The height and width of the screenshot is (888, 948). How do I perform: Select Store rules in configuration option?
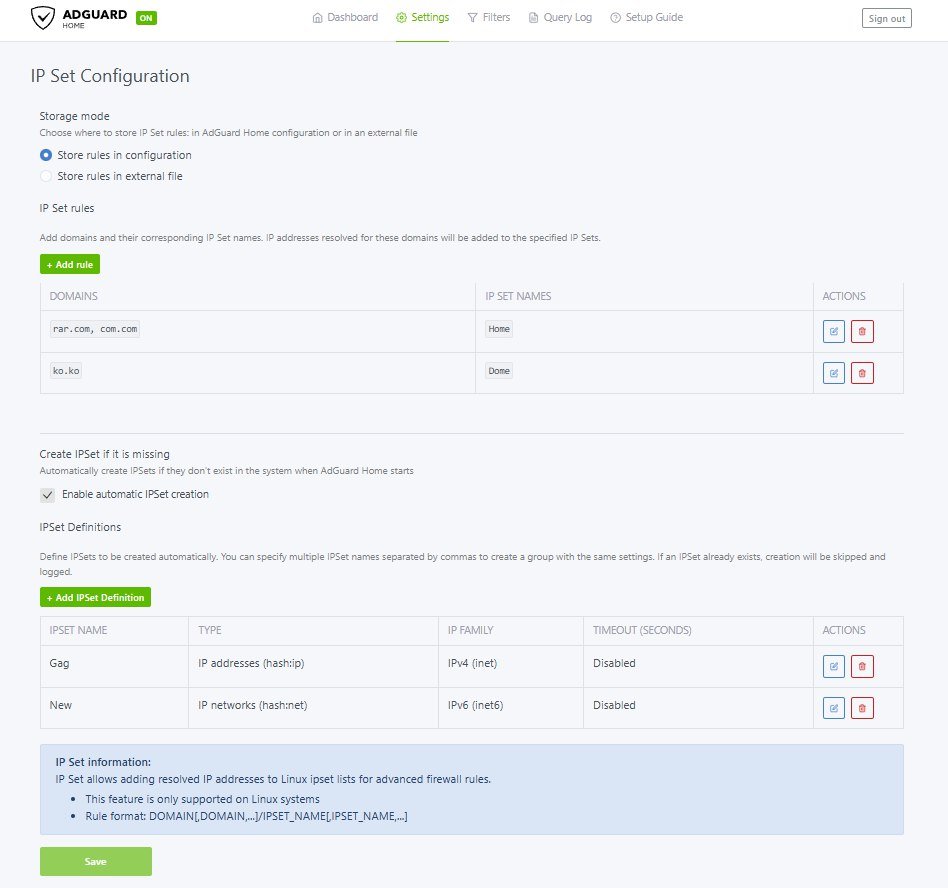click(x=46, y=155)
